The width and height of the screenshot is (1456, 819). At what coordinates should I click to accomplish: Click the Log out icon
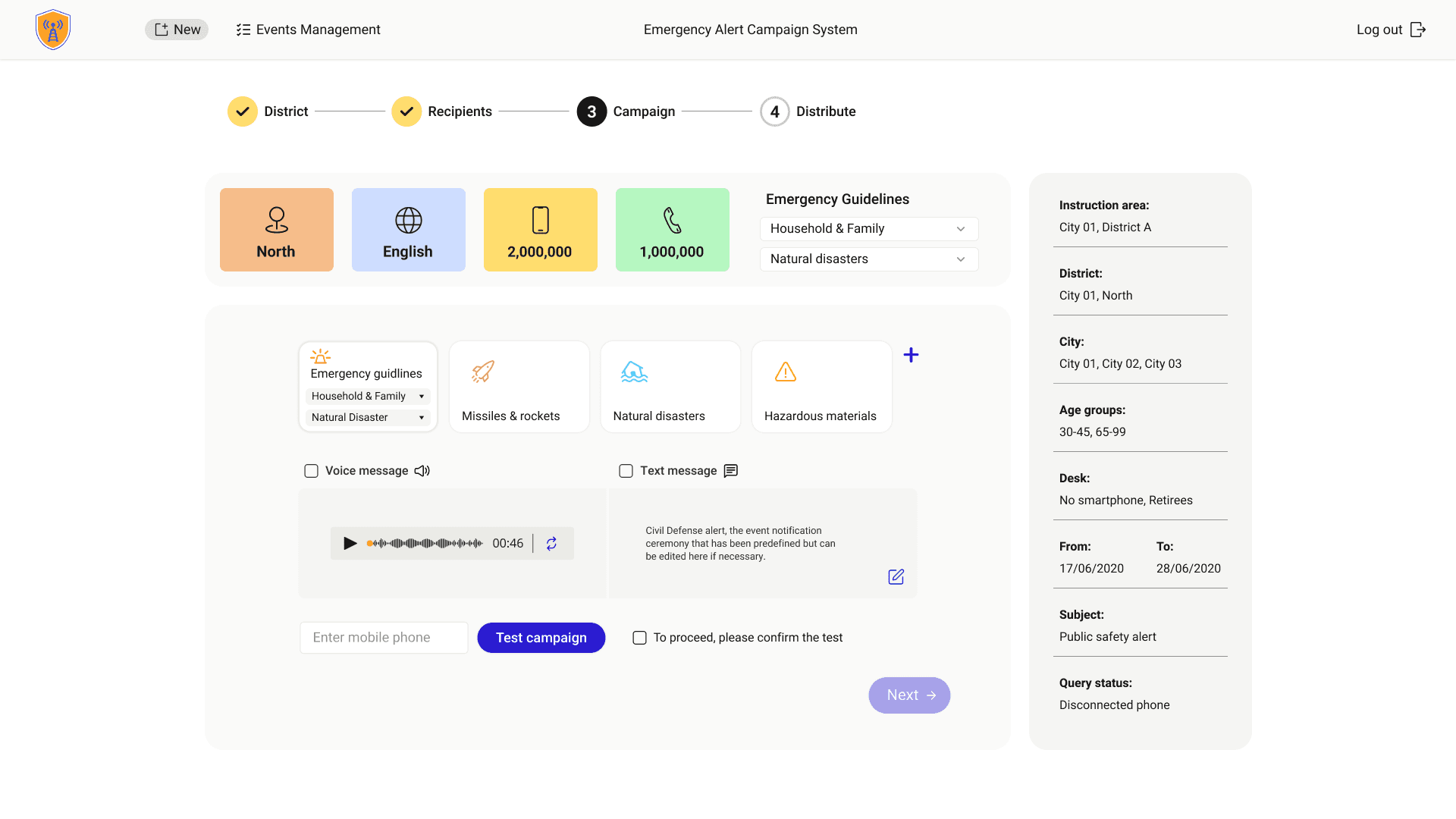(1419, 30)
